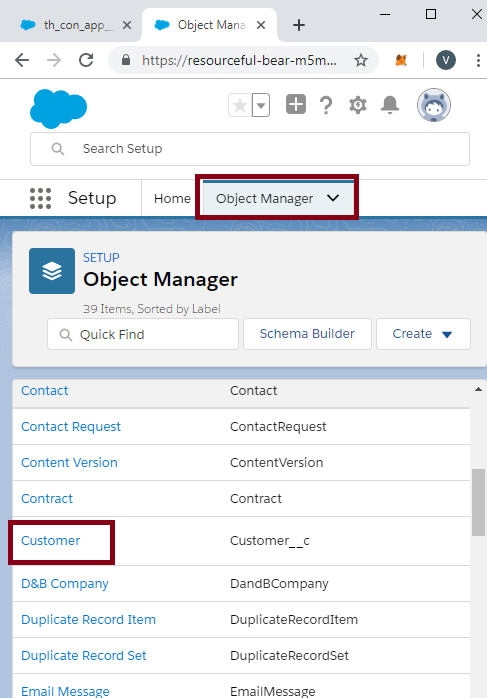This screenshot has height=698, width=487.
Task: Open the Customer object link
Action: point(51,541)
